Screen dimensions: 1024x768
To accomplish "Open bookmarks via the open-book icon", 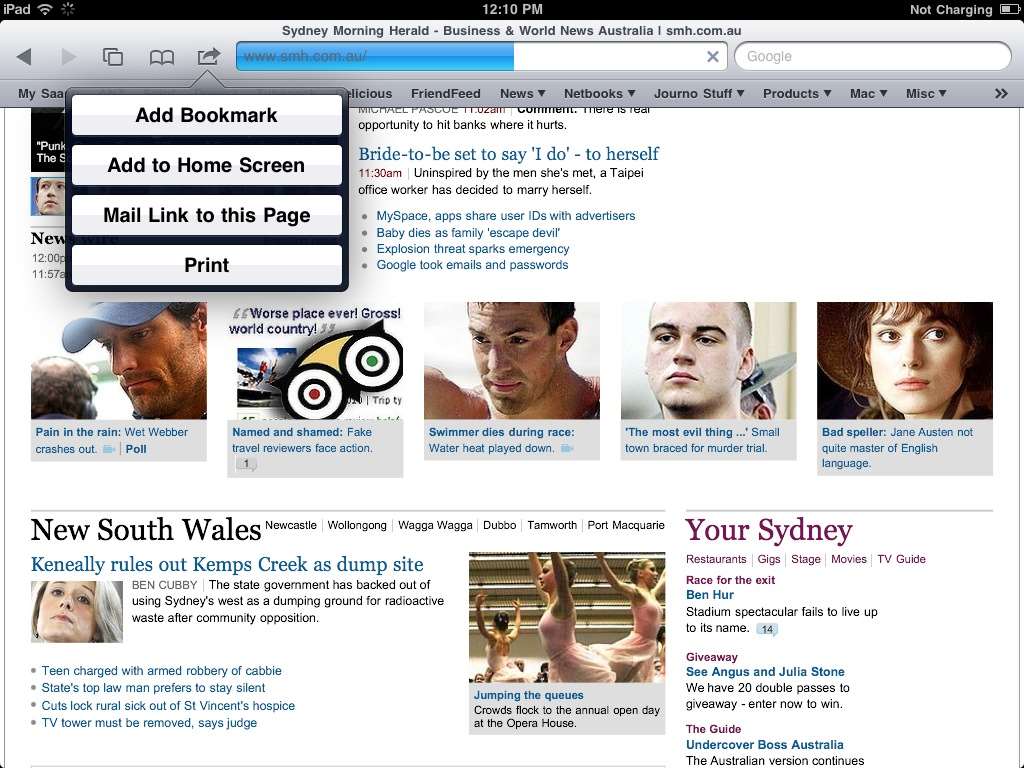I will pos(161,56).
